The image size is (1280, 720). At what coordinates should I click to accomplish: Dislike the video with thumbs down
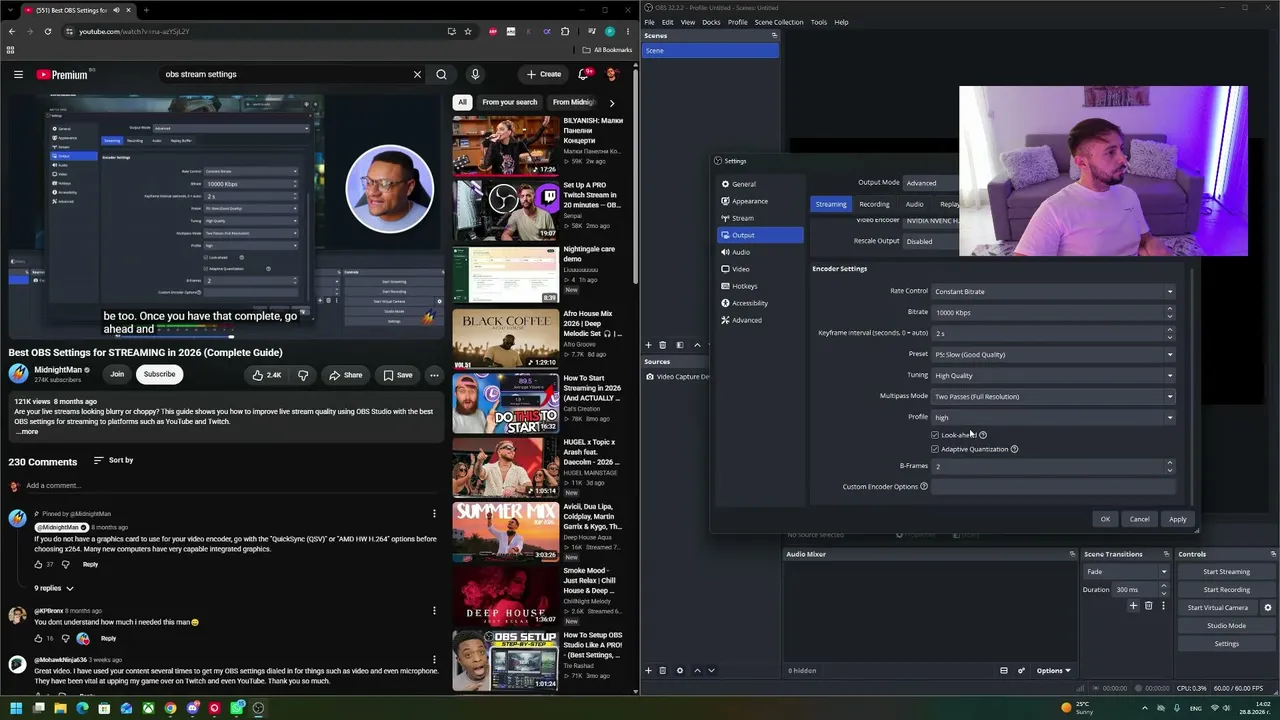[303, 375]
